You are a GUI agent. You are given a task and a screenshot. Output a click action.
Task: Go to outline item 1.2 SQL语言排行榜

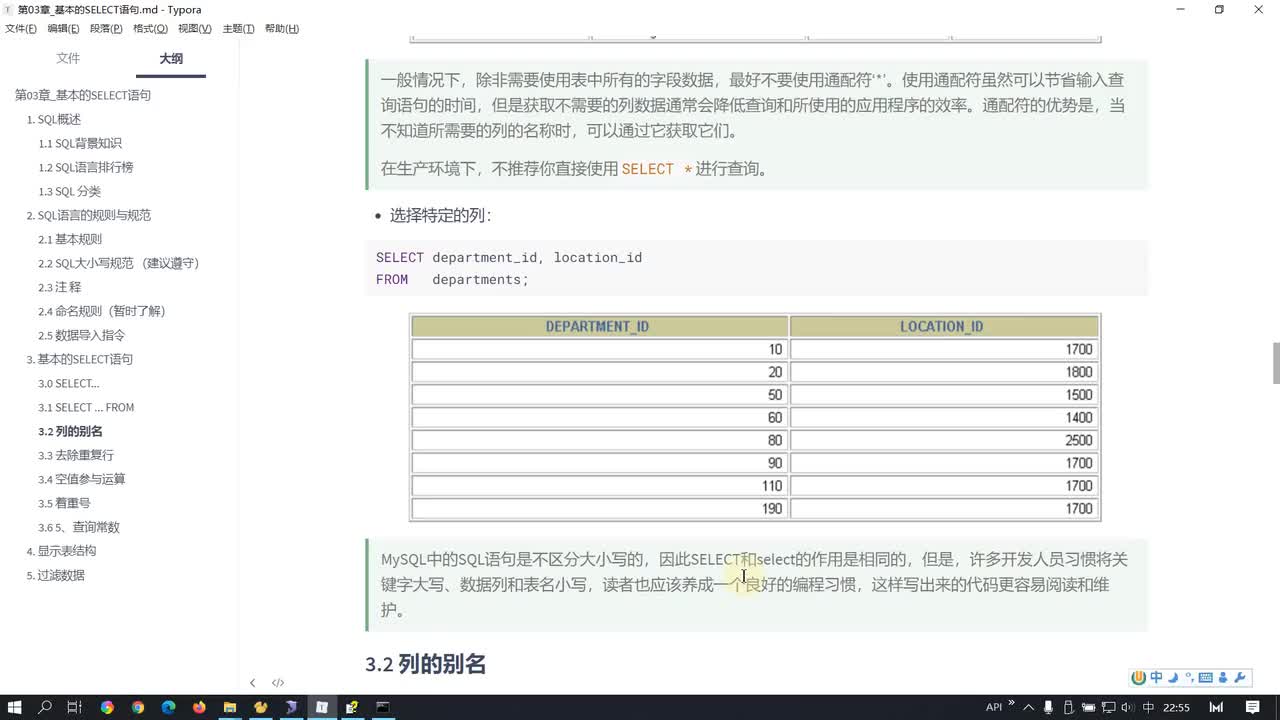point(86,167)
